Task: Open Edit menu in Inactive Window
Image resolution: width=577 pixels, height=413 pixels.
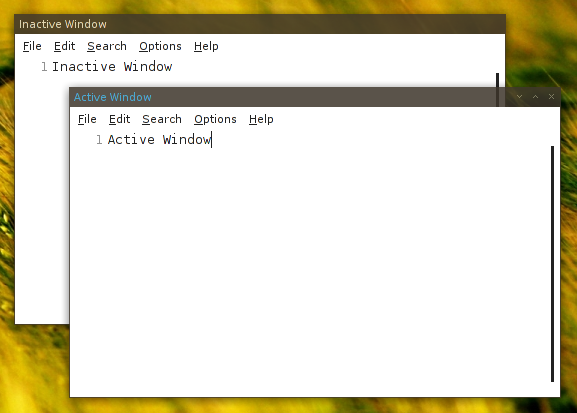Action: click(64, 46)
